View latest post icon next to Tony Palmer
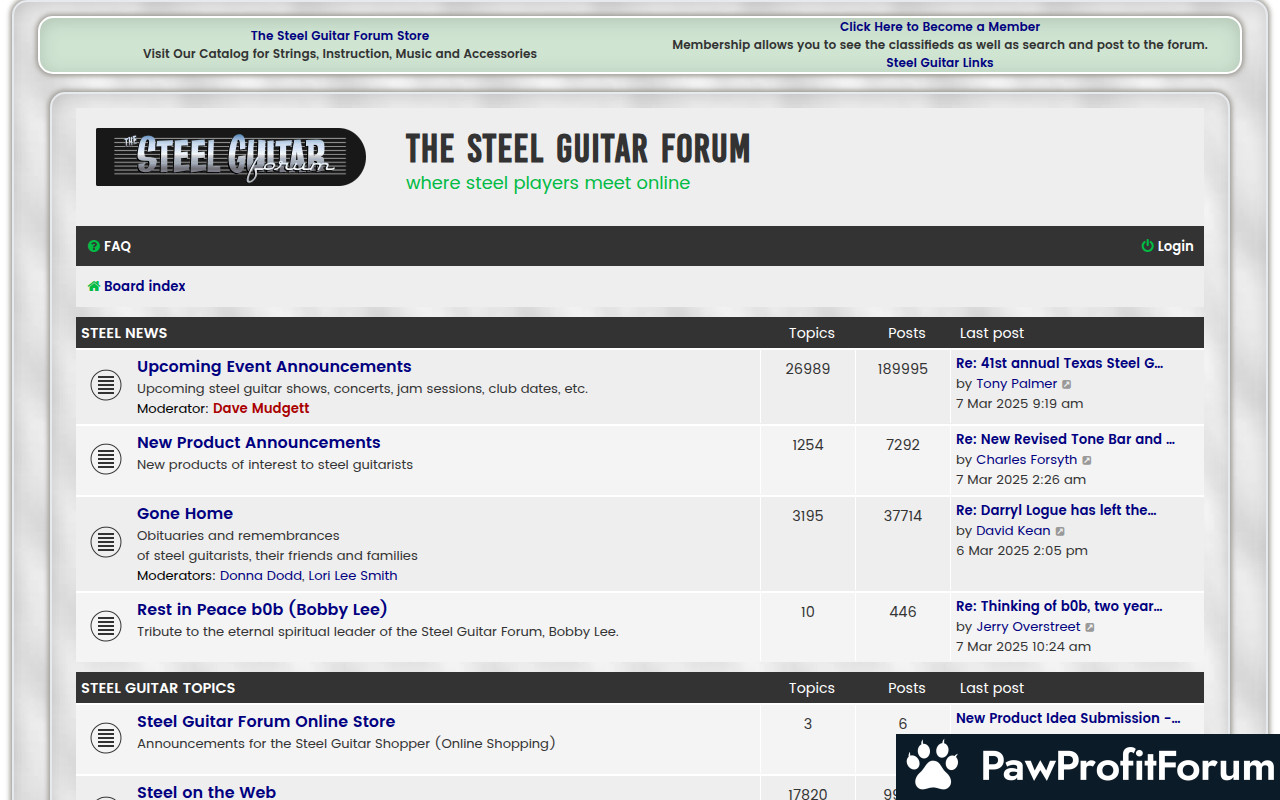Viewport: 1280px width, 800px height. 1067,384
